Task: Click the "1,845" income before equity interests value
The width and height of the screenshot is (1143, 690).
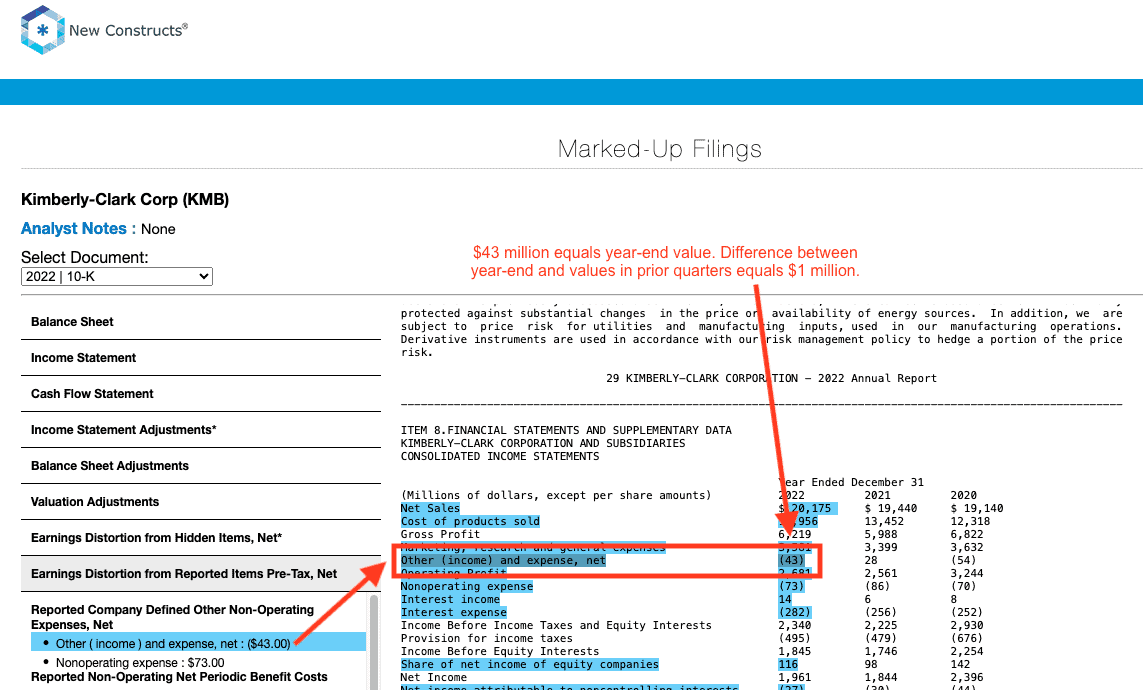Action: point(795,651)
